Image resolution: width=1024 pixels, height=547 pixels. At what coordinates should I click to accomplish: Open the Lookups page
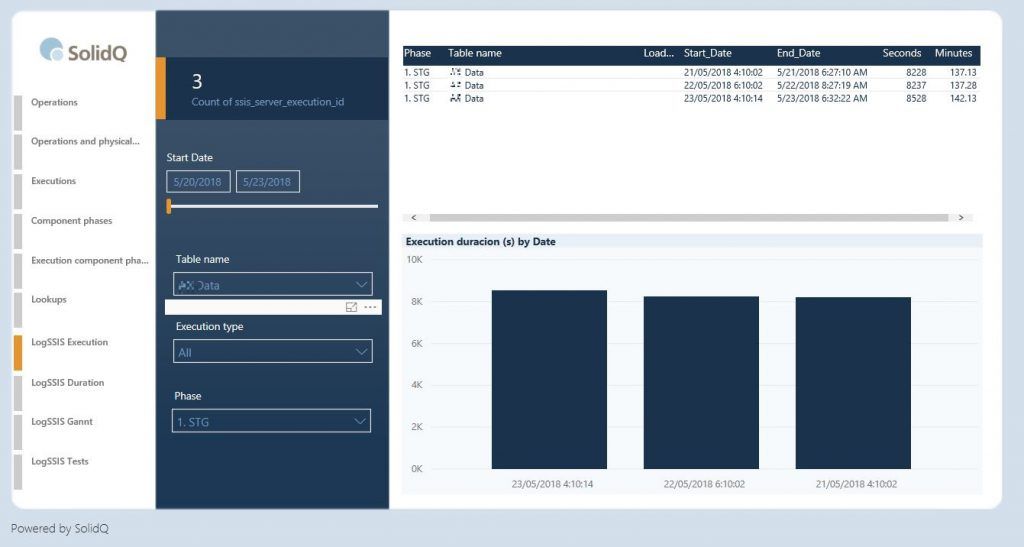48,299
